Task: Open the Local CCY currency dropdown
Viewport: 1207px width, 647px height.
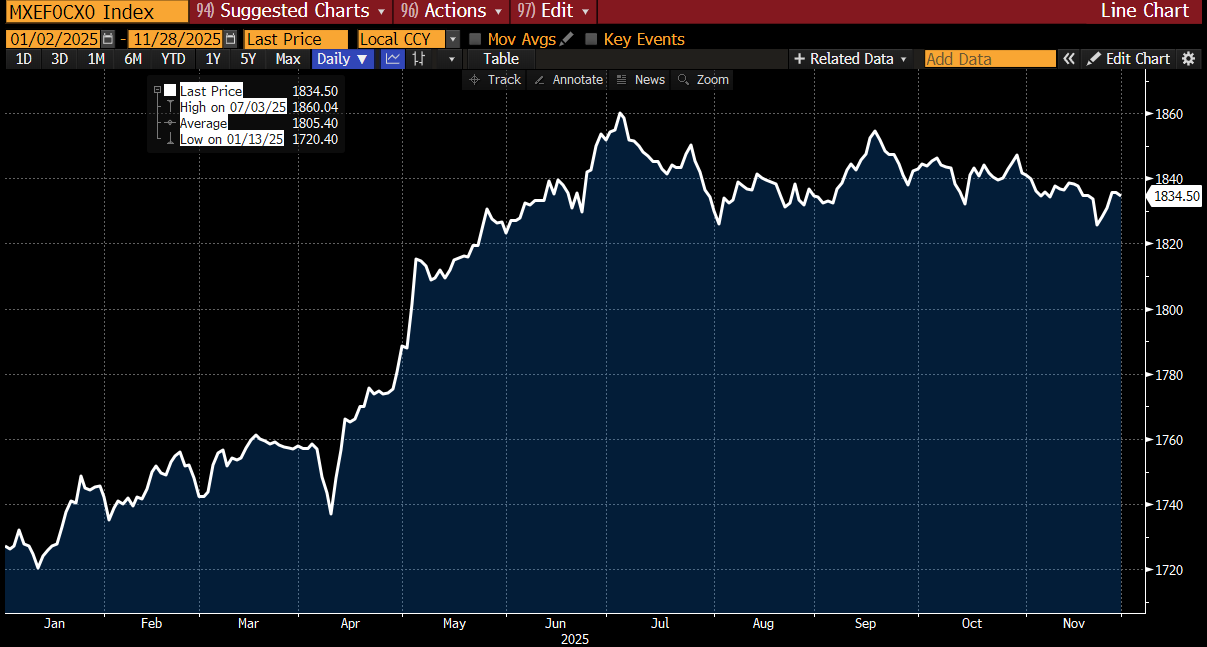Action: tap(453, 39)
